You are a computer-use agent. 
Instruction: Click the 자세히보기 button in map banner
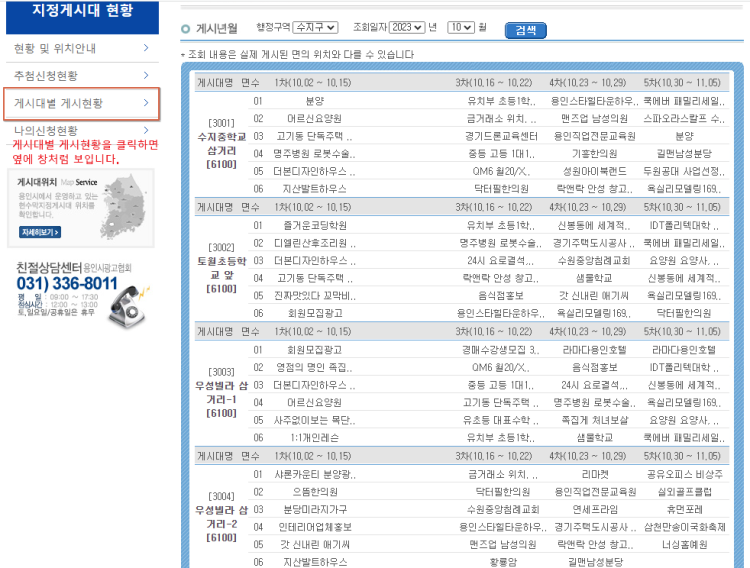click(38, 232)
